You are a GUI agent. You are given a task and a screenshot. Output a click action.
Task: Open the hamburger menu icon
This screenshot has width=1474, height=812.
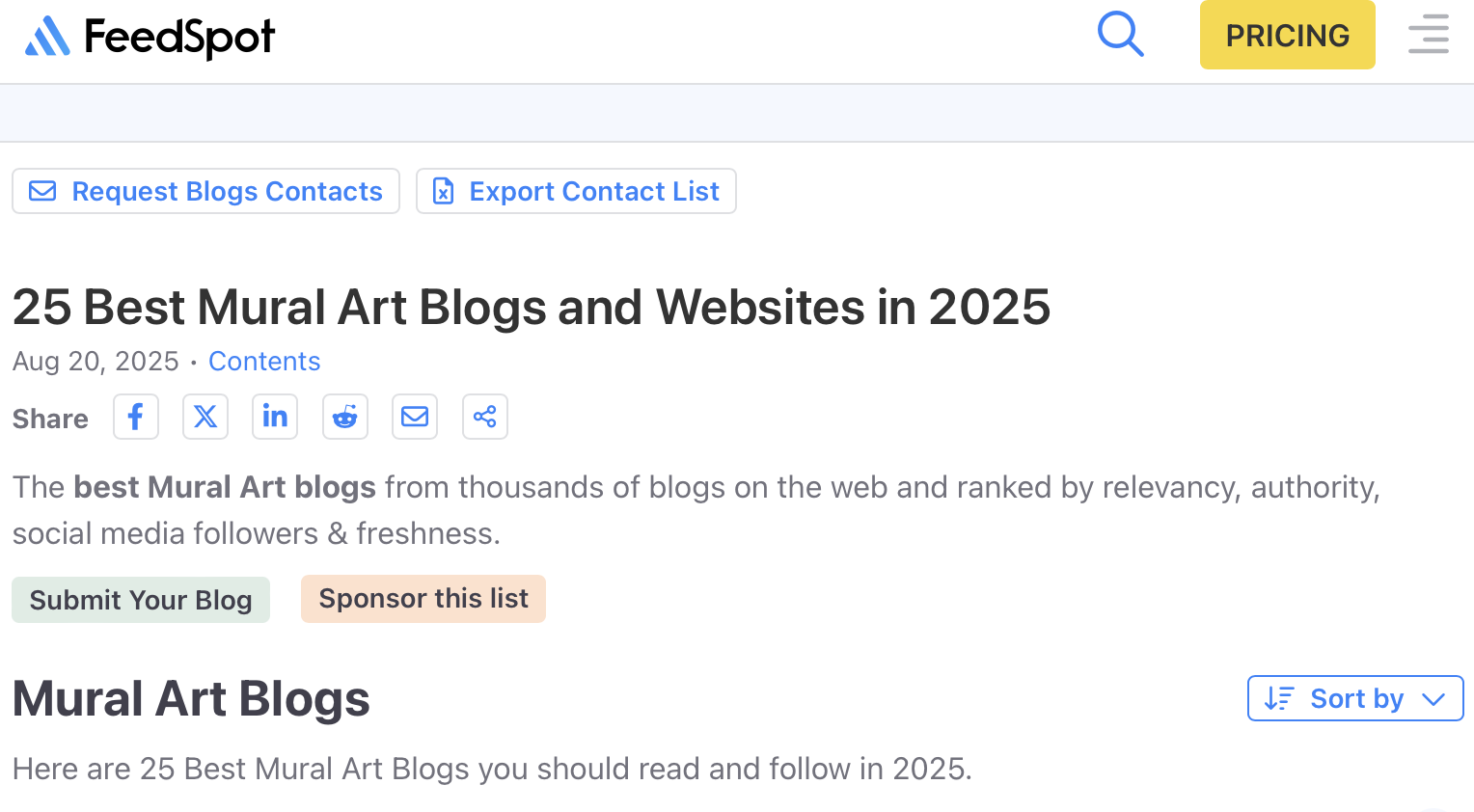1429,35
